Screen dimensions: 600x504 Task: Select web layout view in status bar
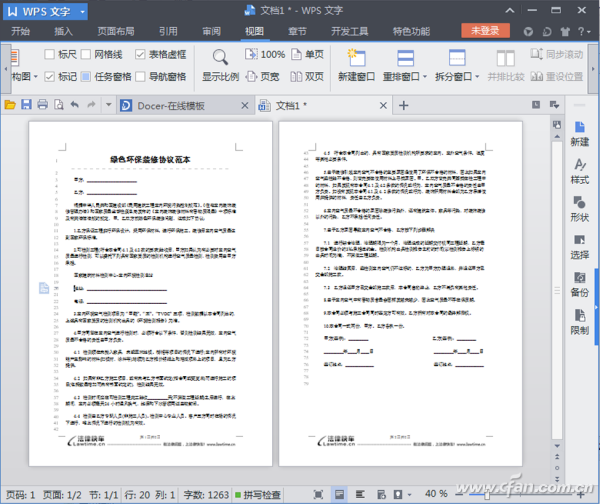point(381,494)
